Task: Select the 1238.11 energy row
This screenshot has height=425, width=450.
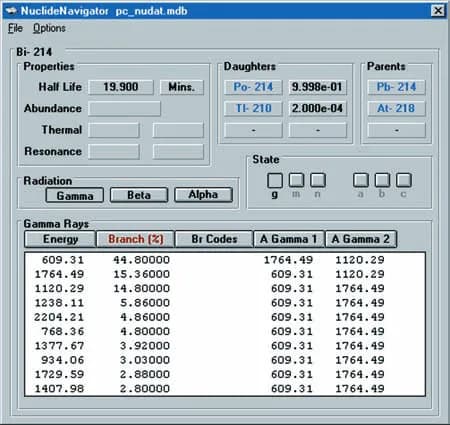Action: [x=225, y=303]
